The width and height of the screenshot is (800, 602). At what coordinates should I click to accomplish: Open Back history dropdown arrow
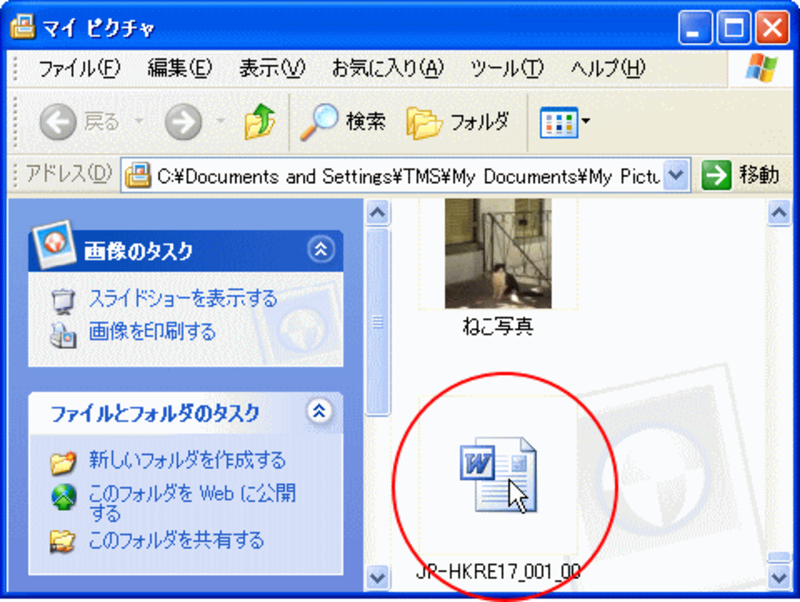(x=139, y=121)
